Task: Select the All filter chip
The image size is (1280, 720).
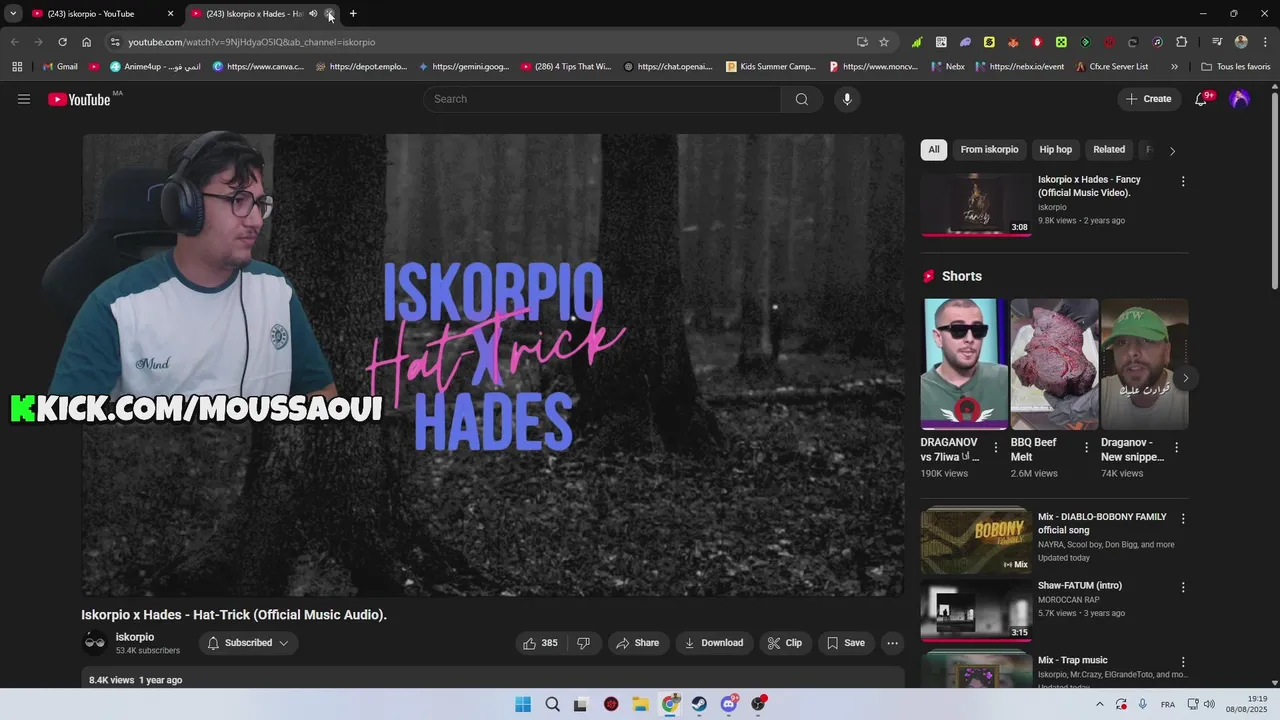Action: click(x=933, y=150)
